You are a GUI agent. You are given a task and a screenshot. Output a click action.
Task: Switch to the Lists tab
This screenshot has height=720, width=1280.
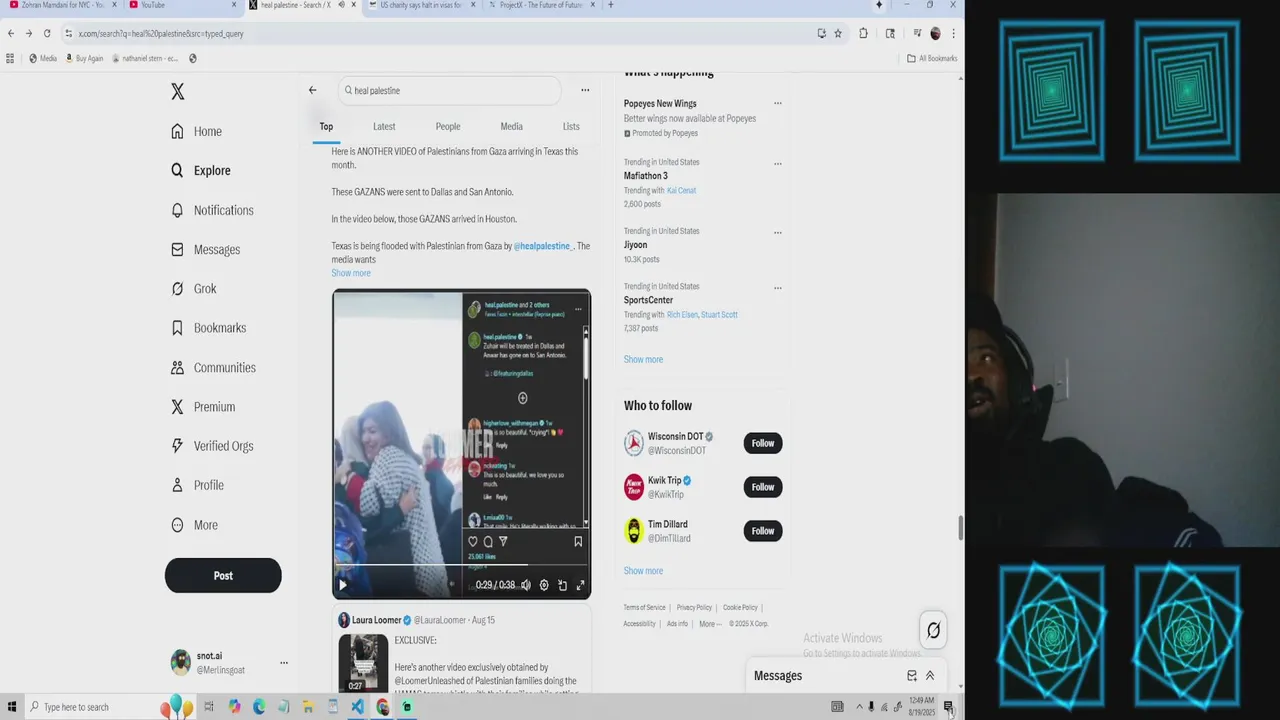571,127
